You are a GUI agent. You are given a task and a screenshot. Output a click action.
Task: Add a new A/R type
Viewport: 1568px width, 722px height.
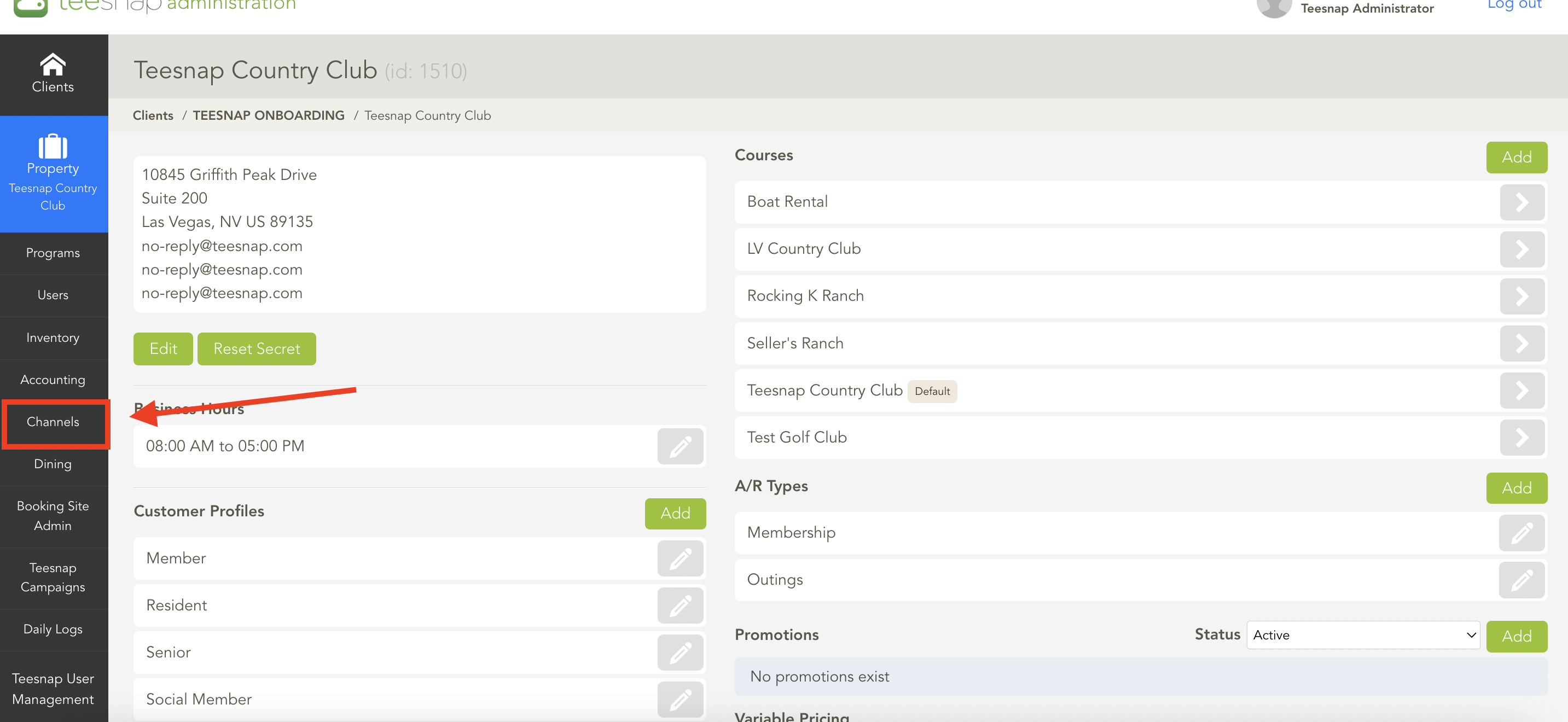[1516, 488]
